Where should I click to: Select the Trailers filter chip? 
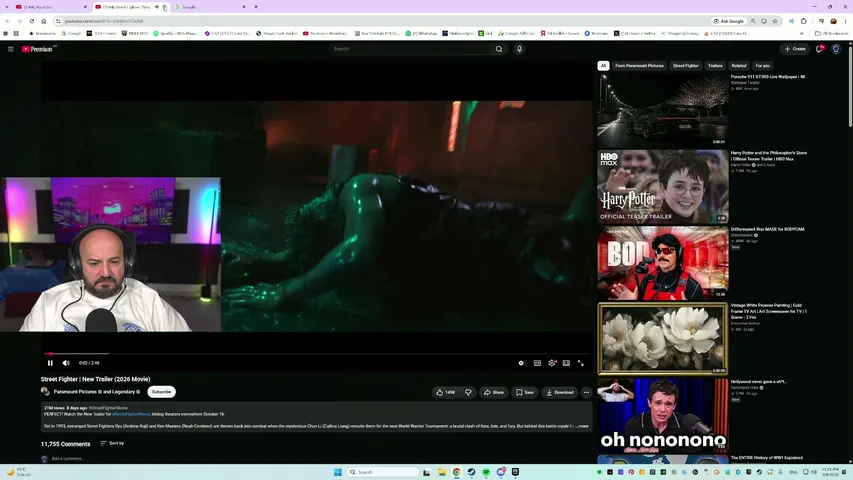(x=715, y=65)
